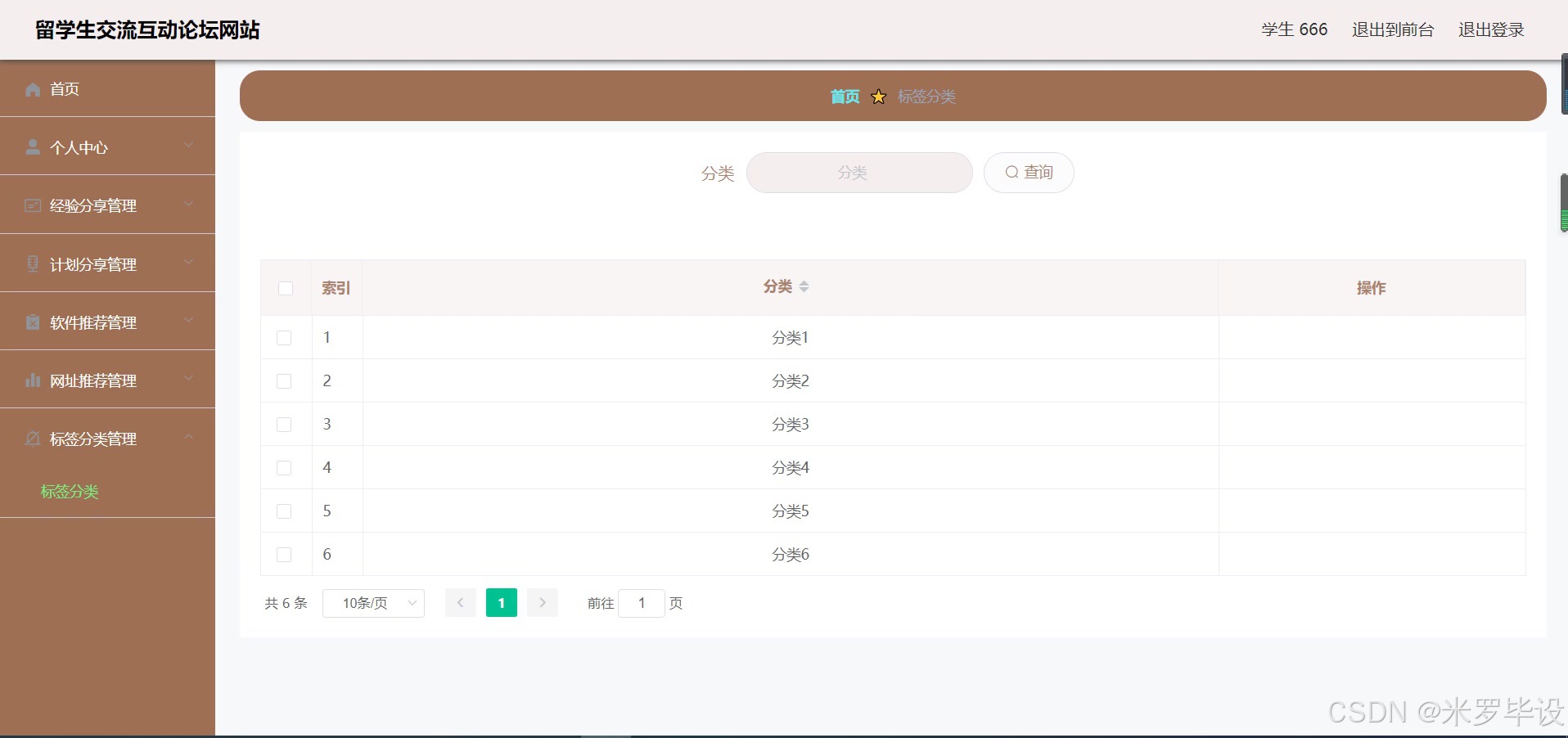Image resolution: width=1568 pixels, height=738 pixels.
Task: Expand 计划分享管理 chevron
Action: click(x=189, y=262)
